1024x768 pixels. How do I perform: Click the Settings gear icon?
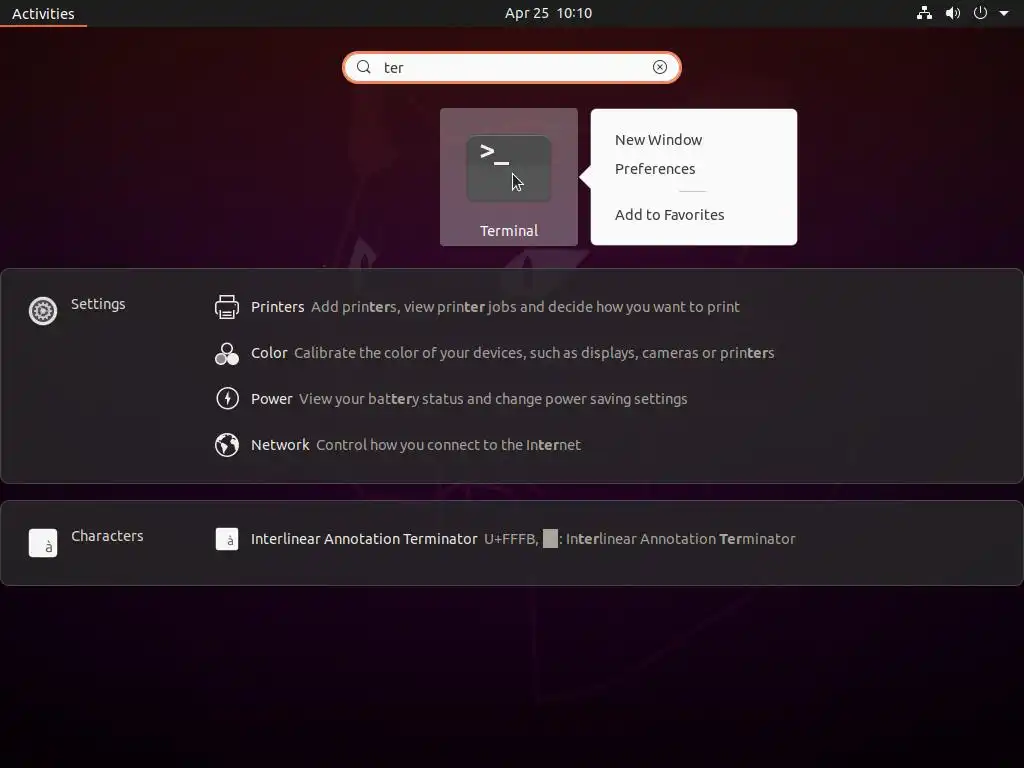click(x=43, y=311)
